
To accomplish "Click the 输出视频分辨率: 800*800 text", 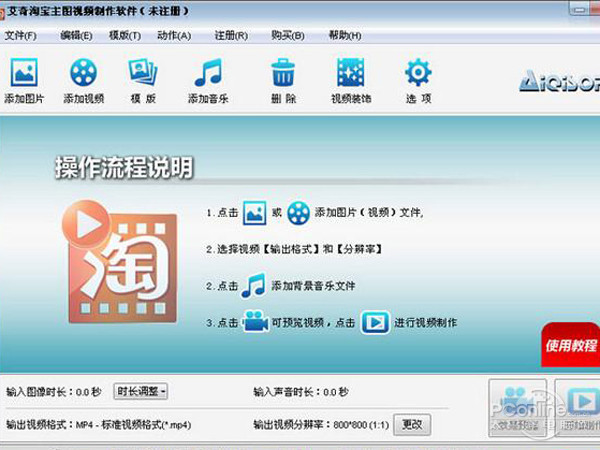I will tap(321, 425).
